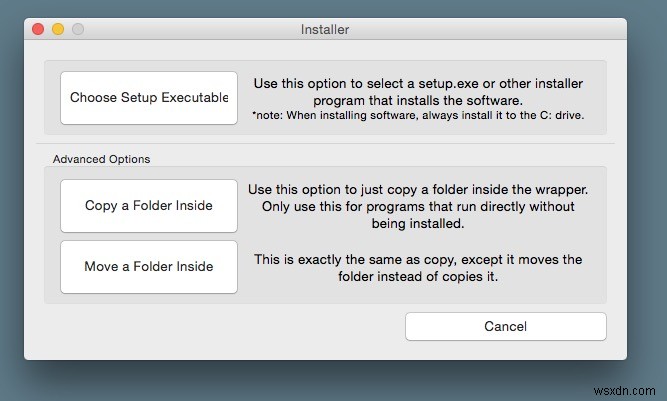Click the copy folder inside wrapper description
Image resolution: width=667 pixels, height=401 pixels.
tap(417, 206)
